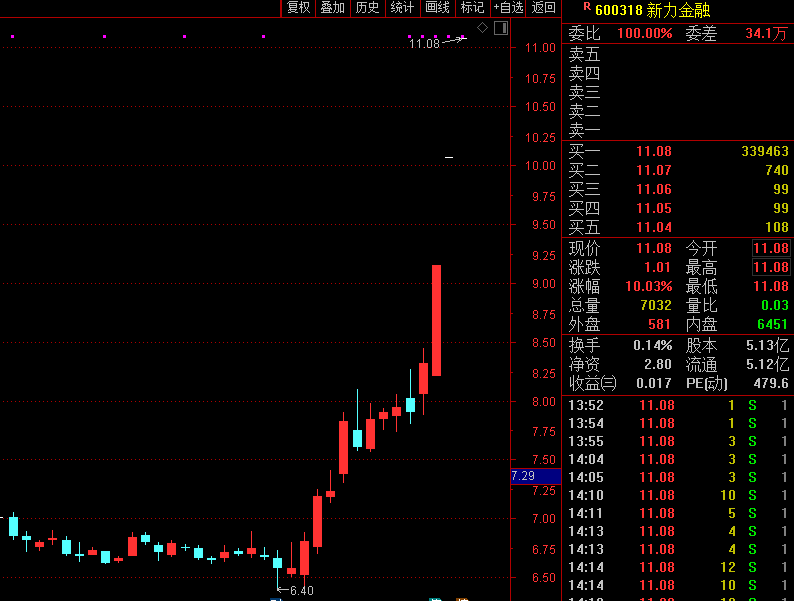Click the 11.08 high price chart label

(424, 44)
